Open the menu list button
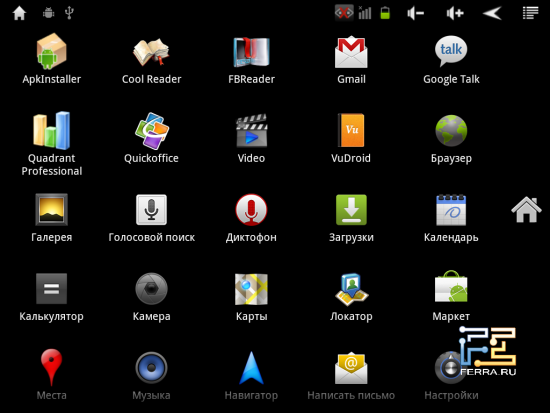 (530, 13)
